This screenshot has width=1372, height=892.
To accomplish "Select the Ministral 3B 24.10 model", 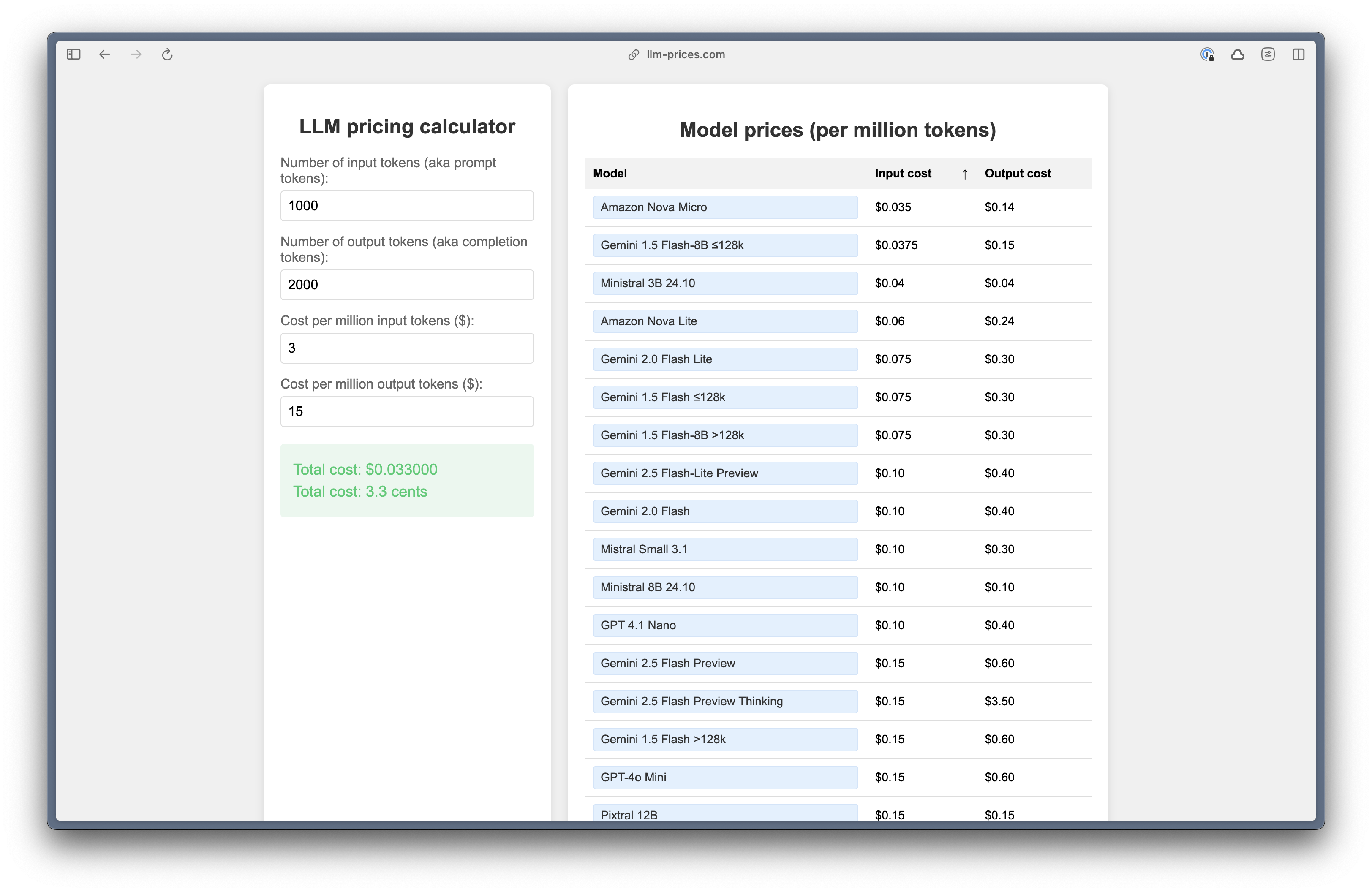I will coord(725,283).
